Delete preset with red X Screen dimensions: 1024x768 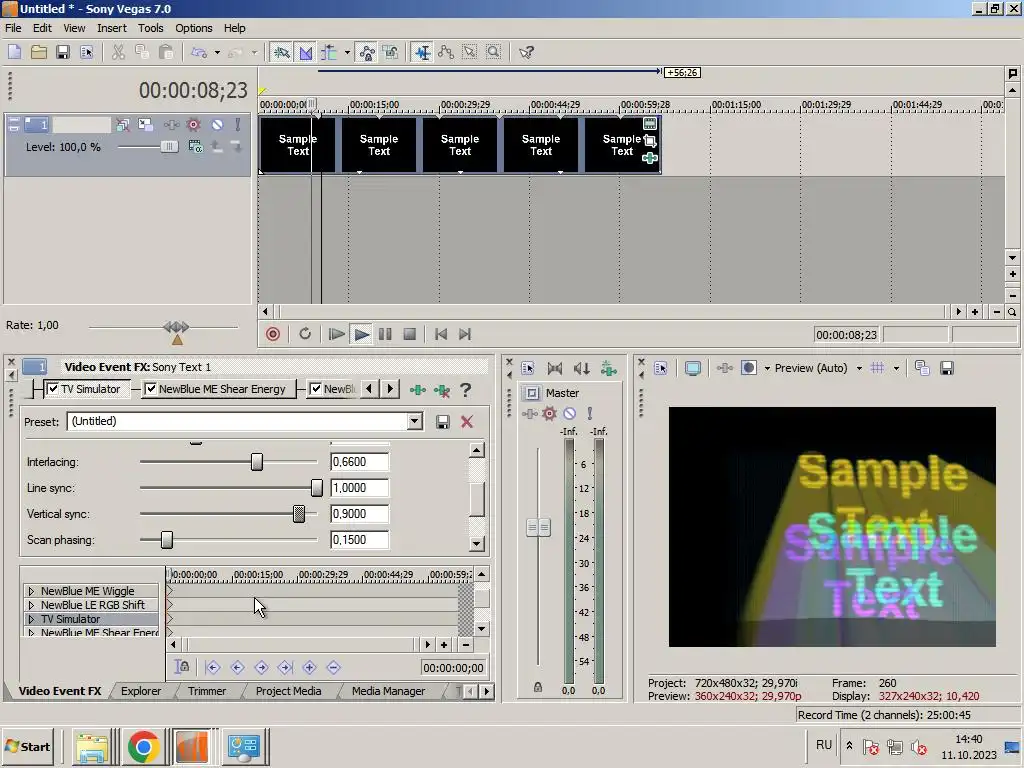pos(467,422)
